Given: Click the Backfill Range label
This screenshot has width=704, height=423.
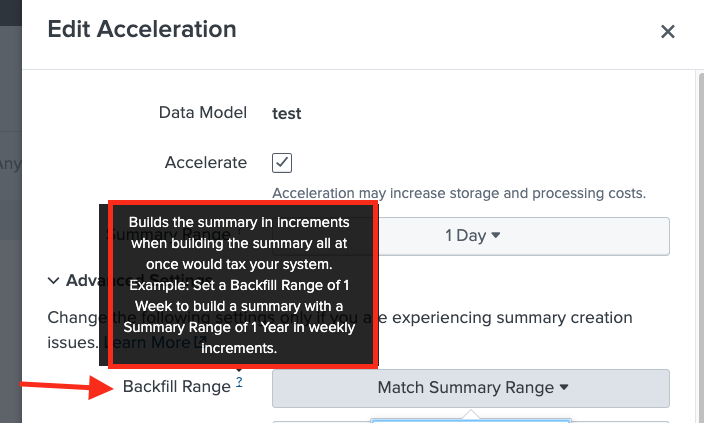Looking at the screenshot, I should (x=177, y=386).
